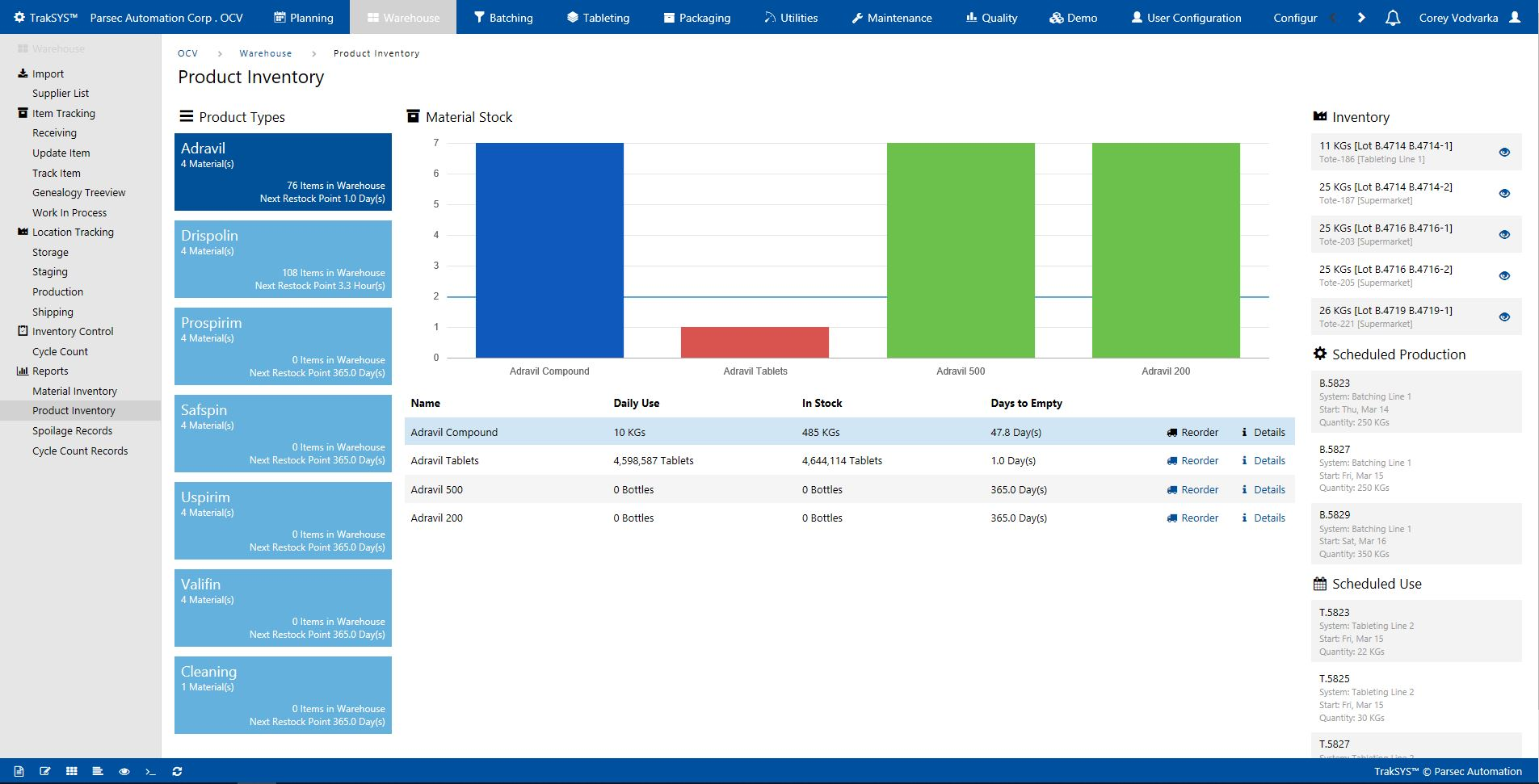Click the user profile icon beside Corey Vodvarka
This screenshot has width=1539, height=784.
(1515, 17)
